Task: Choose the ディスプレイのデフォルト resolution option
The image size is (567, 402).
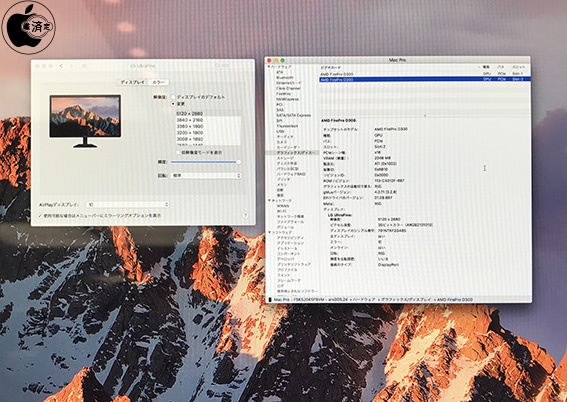Action: 173,97
